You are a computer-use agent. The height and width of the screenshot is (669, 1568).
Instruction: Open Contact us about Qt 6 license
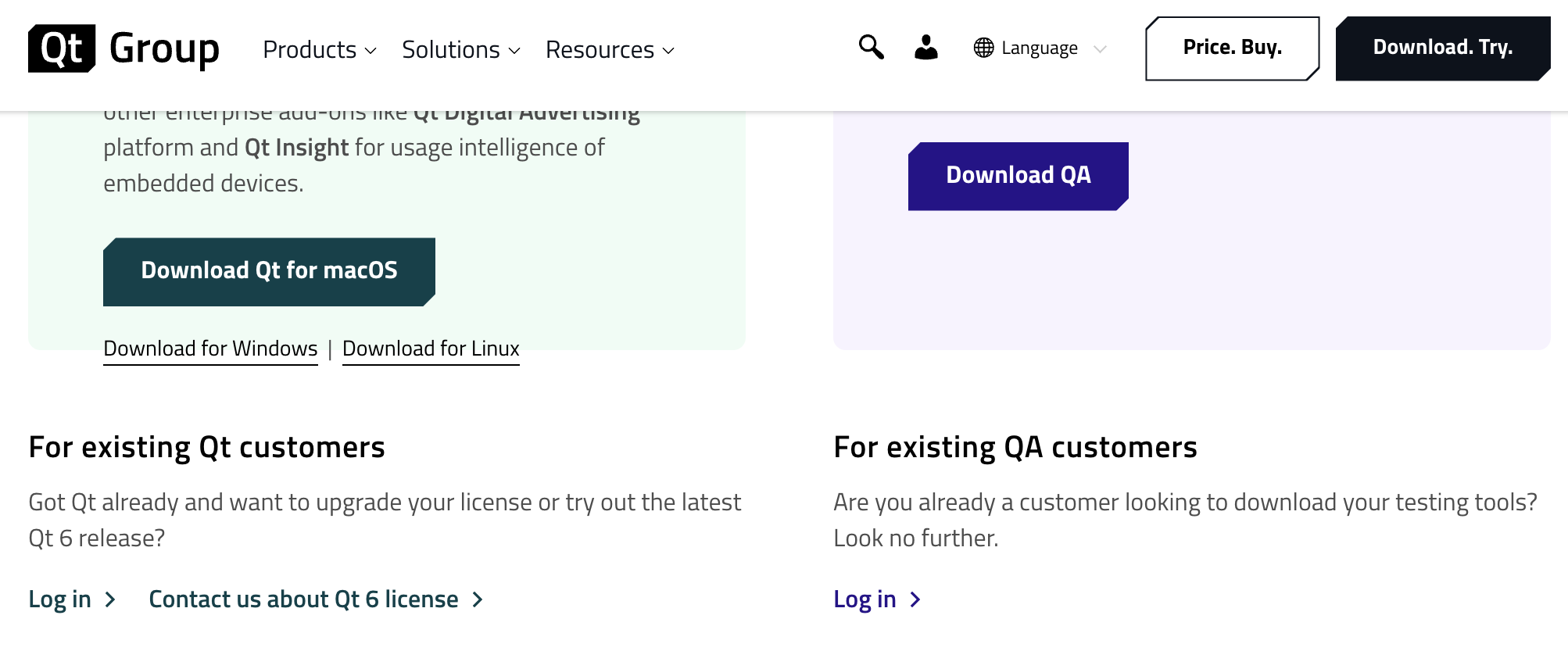[x=303, y=599]
